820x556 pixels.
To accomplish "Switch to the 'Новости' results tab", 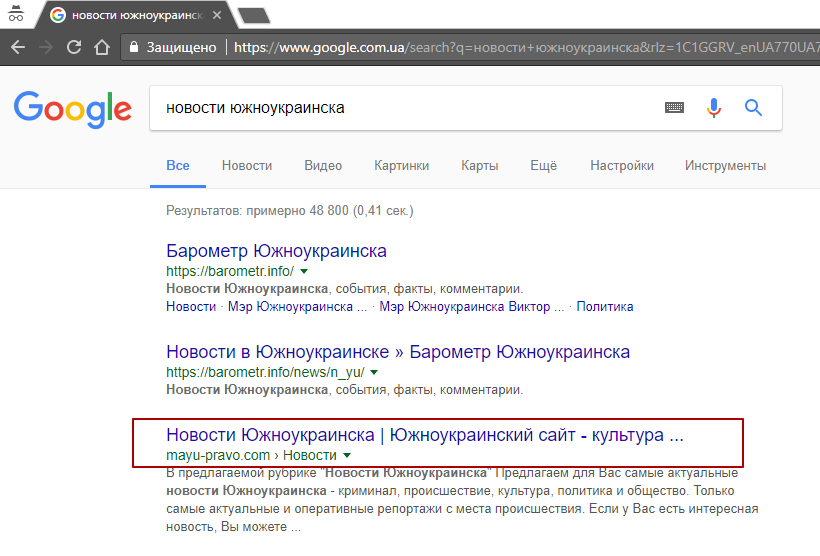I will 247,166.
